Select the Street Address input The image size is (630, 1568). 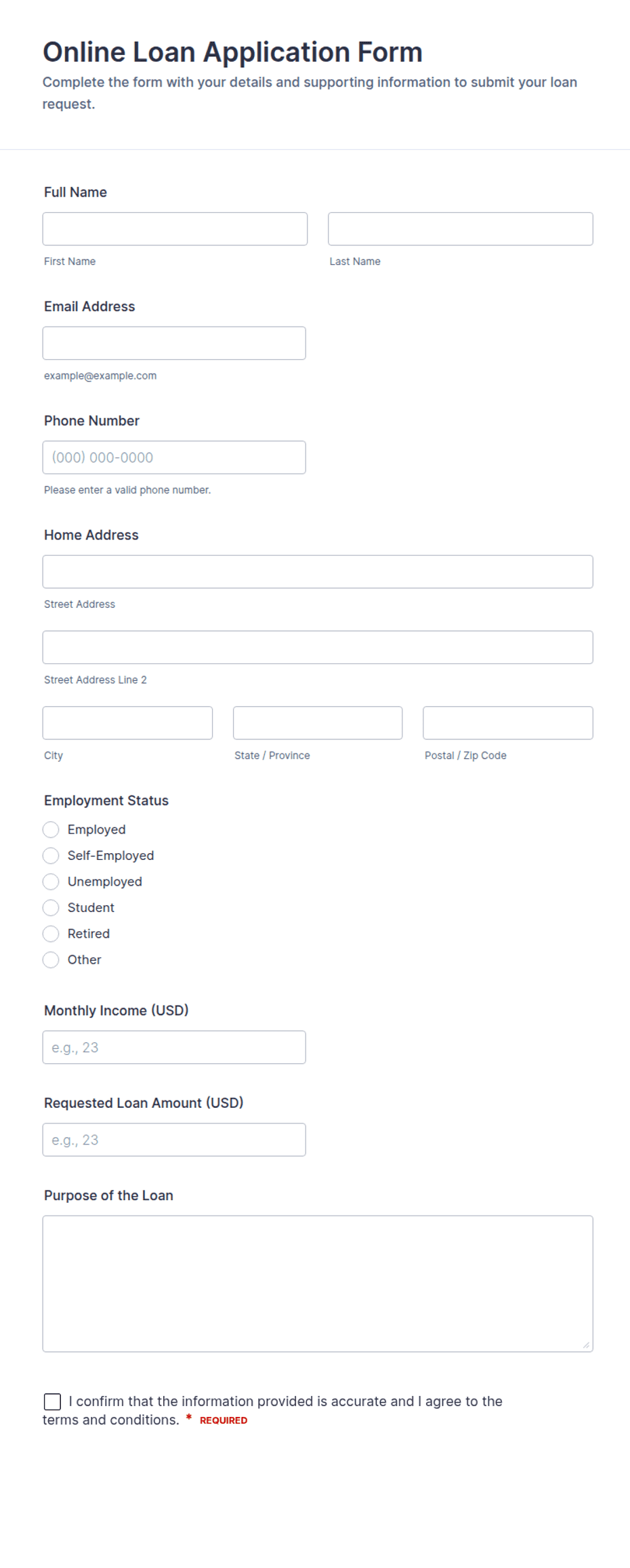(x=318, y=572)
